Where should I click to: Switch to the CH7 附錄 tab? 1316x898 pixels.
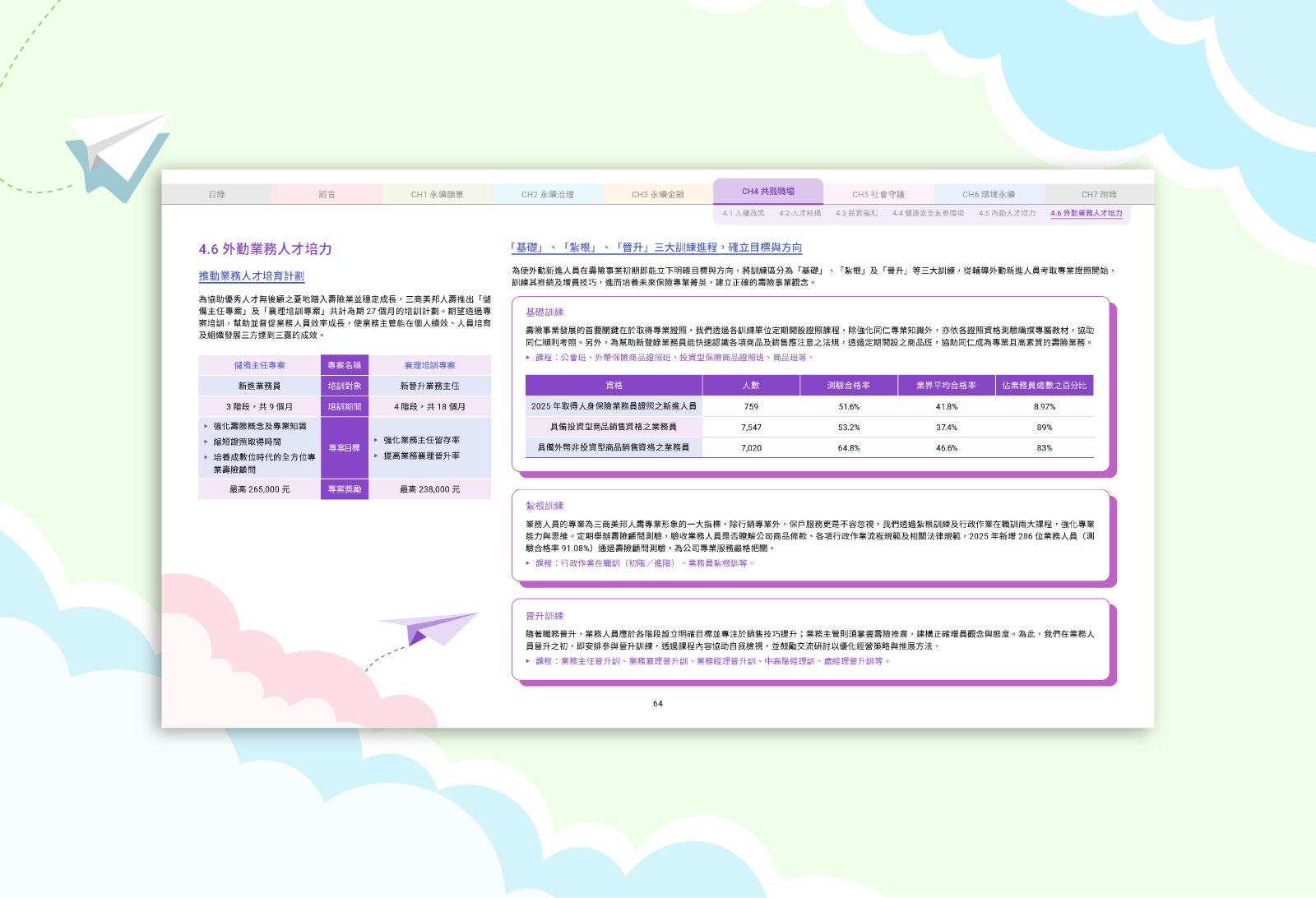[1099, 195]
